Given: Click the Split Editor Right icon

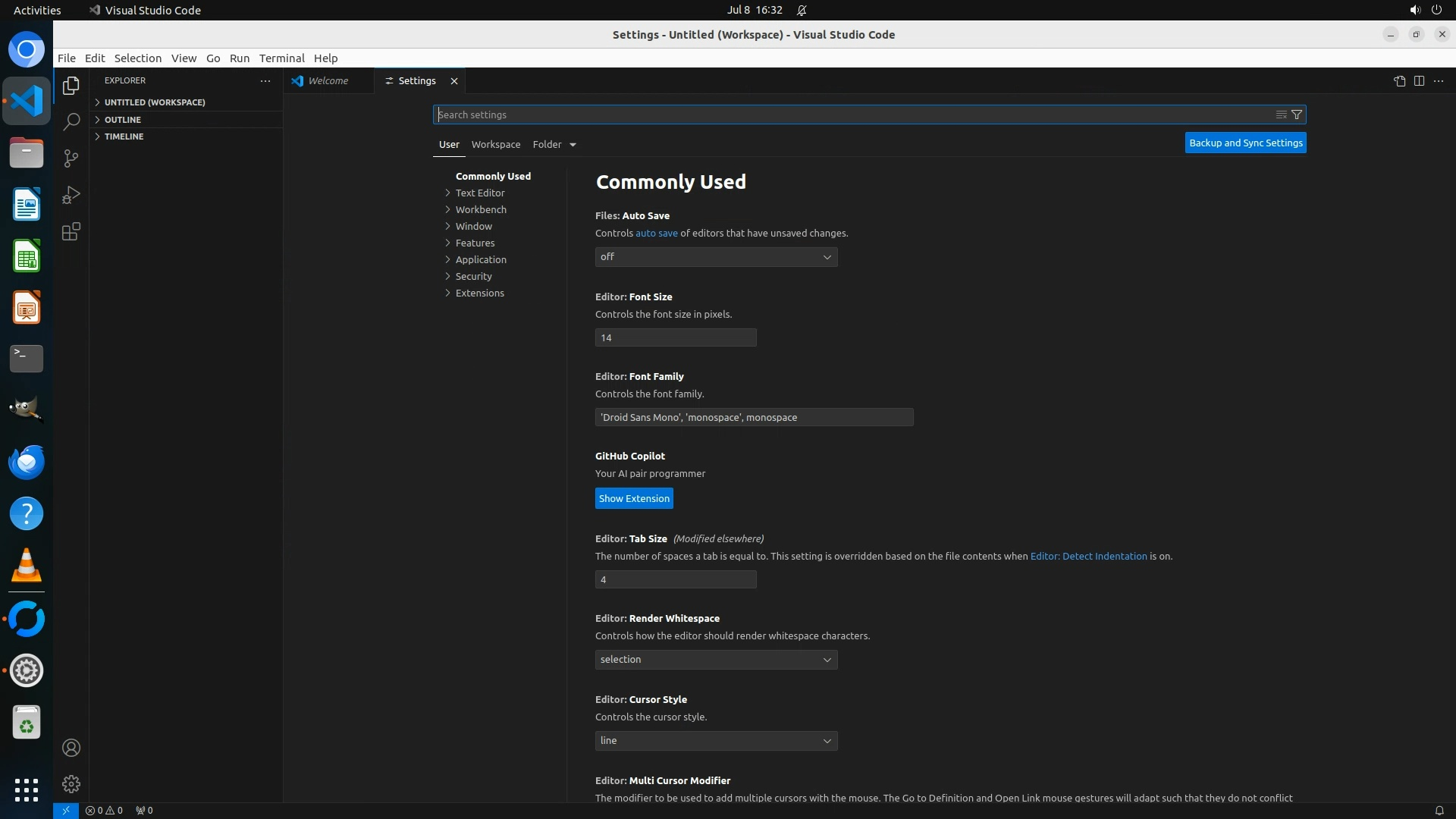Looking at the screenshot, I should (1419, 81).
